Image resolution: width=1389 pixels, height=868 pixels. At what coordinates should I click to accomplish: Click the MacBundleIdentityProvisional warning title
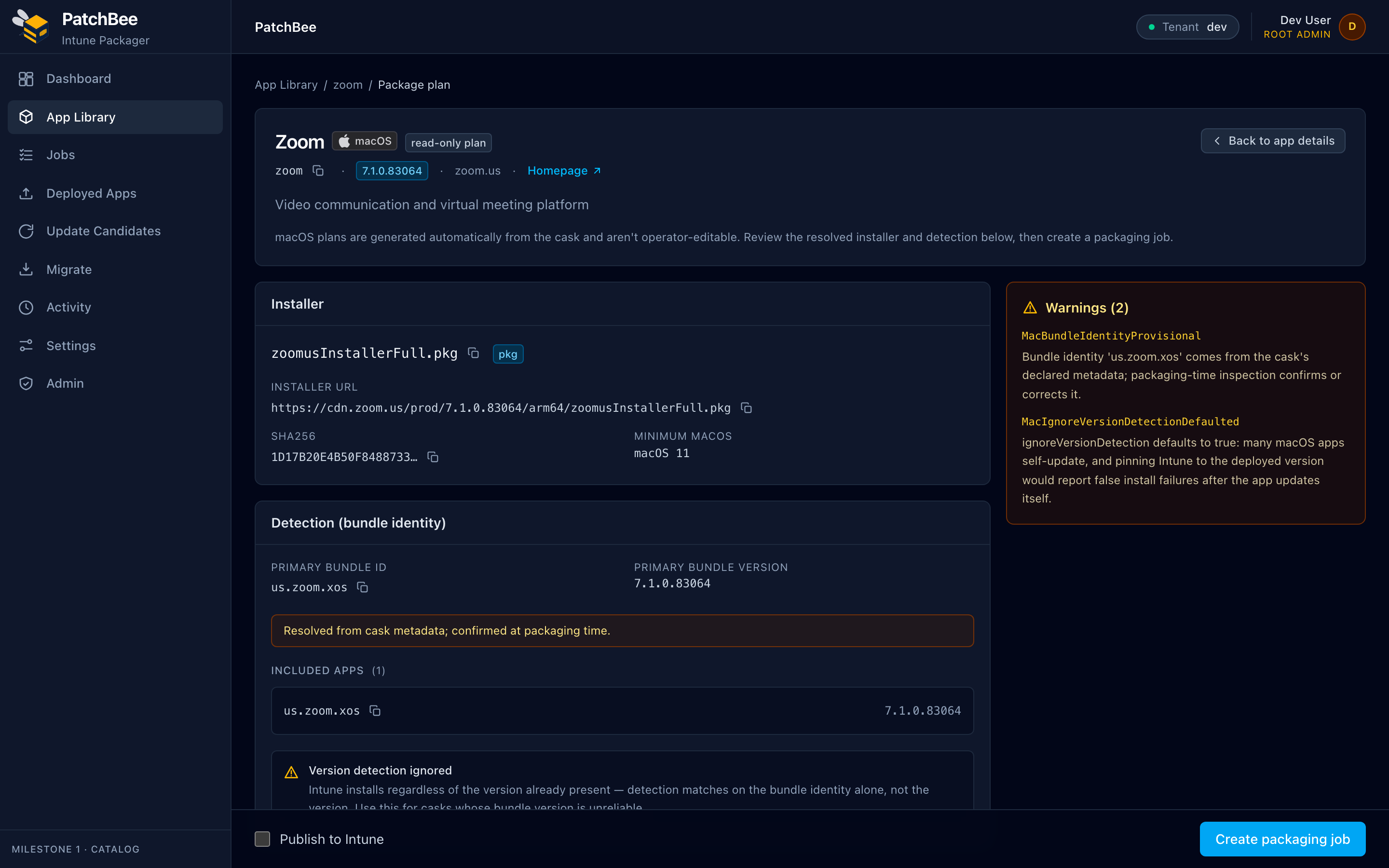click(1111, 336)
